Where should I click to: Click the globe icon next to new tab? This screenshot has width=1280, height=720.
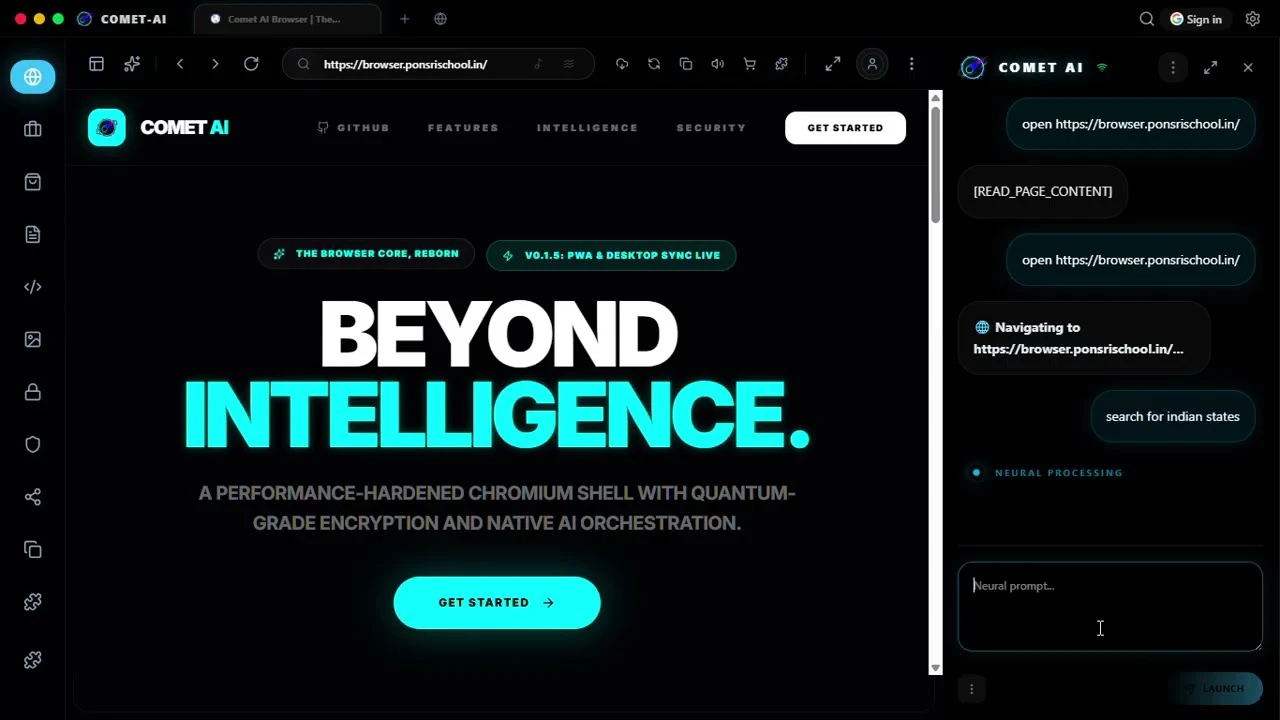[441, 19]
